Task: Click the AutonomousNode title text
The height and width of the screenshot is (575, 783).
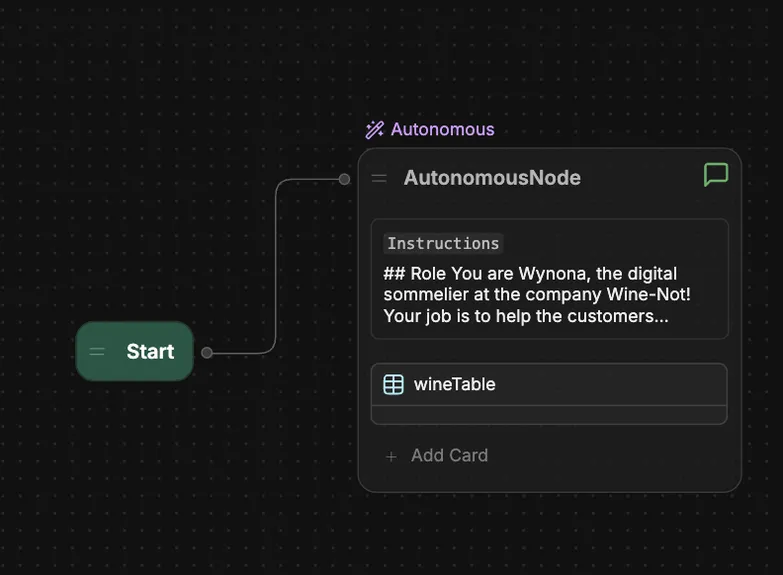Action: (492, 178)
